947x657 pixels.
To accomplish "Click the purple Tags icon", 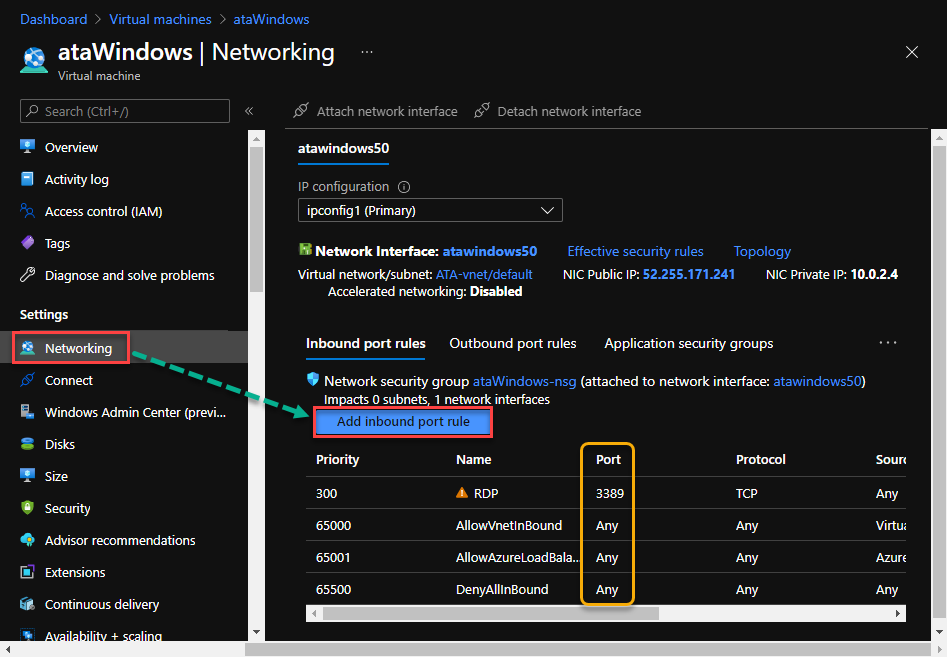I will tap(27, 243).
